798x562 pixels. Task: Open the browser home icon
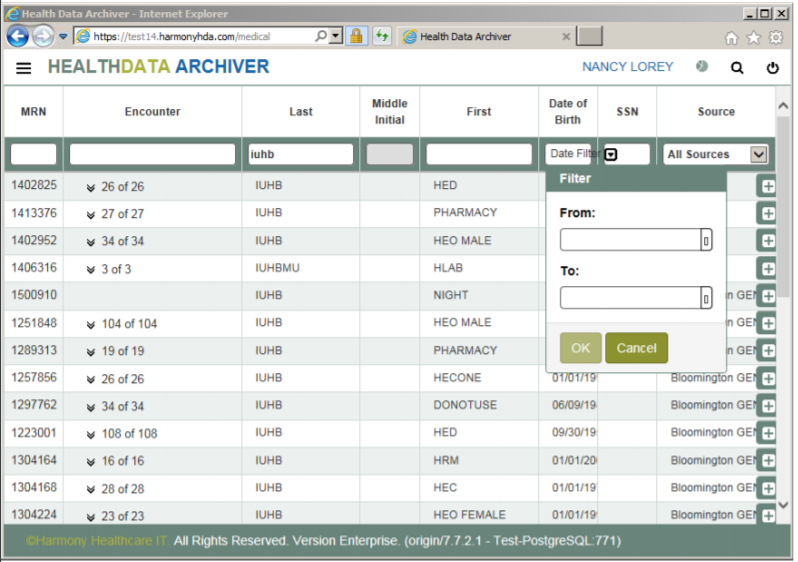[731, 38]
